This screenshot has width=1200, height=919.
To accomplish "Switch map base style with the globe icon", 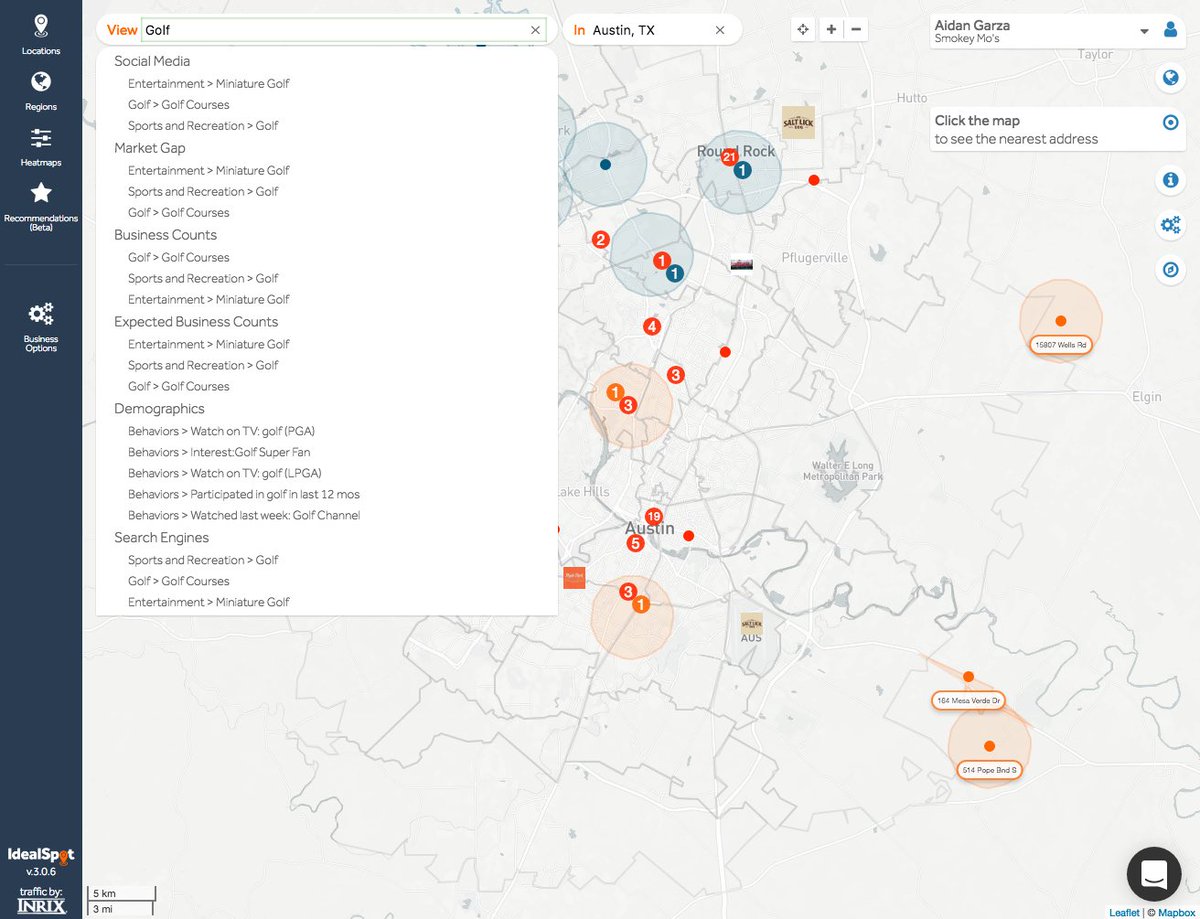I will click(1170, 78).
